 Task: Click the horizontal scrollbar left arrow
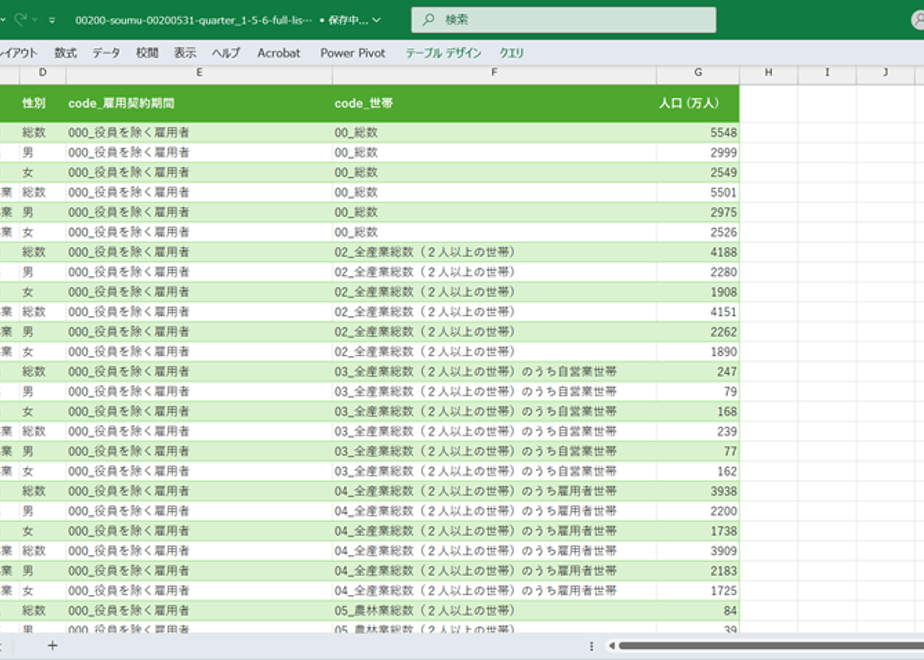point(612,646)
